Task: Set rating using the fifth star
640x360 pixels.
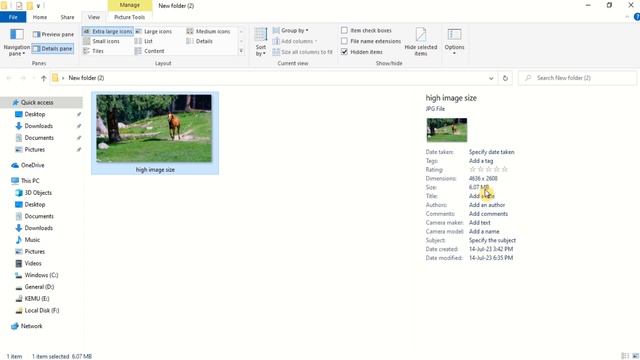Action: pyautogui.click(x=504, y=169)
